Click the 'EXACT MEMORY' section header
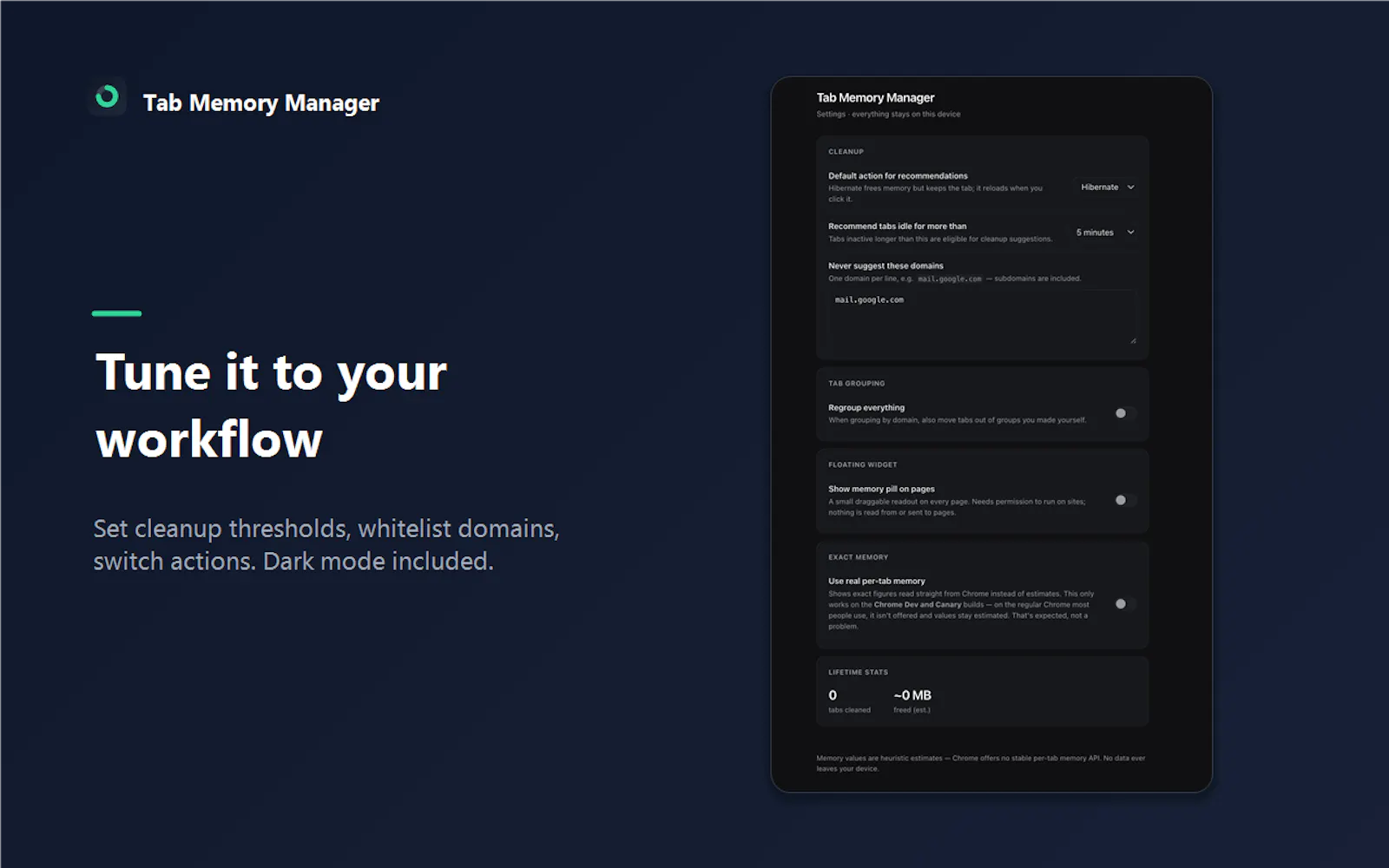 click(x=858, y=557)
